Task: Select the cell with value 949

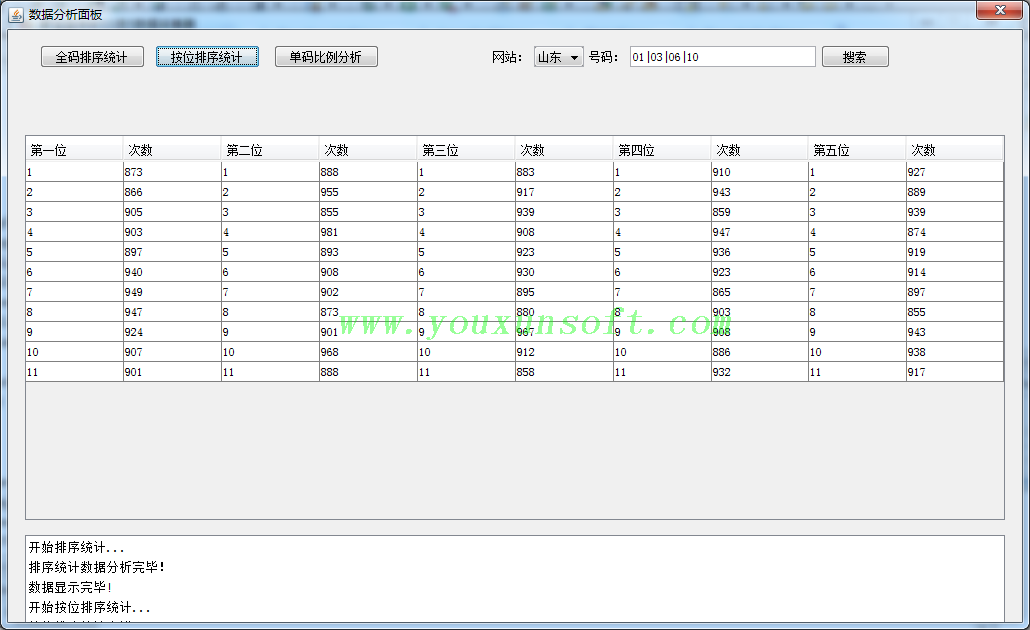Action: click(x=172, y=292)
